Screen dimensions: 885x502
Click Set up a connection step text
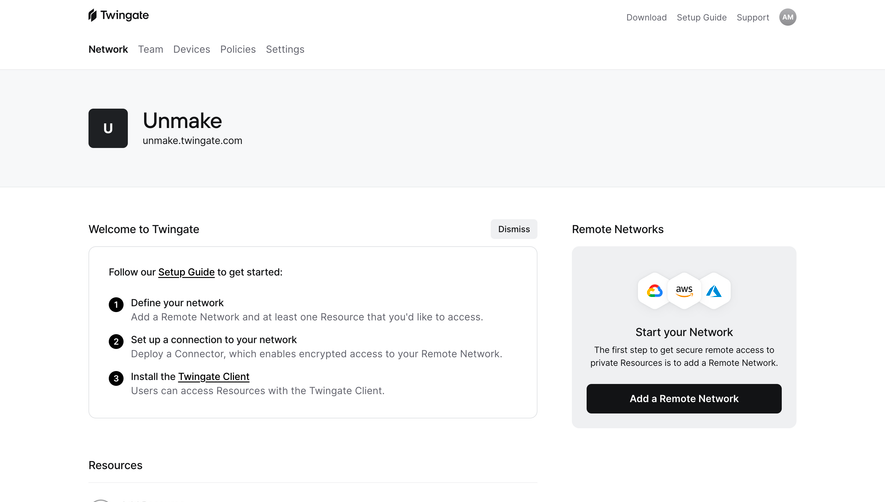point(214,339)
